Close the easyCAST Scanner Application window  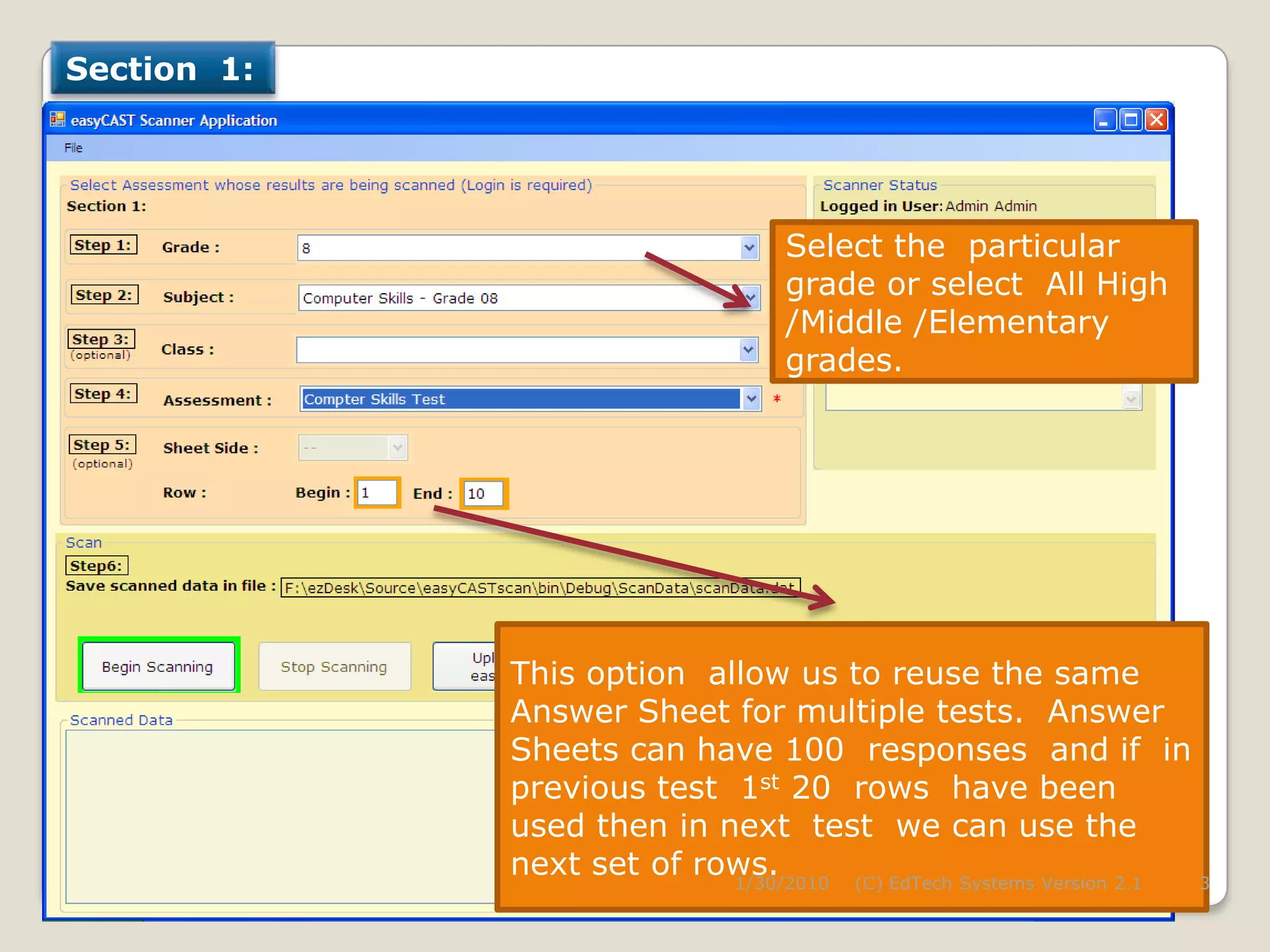[1157, 120]
